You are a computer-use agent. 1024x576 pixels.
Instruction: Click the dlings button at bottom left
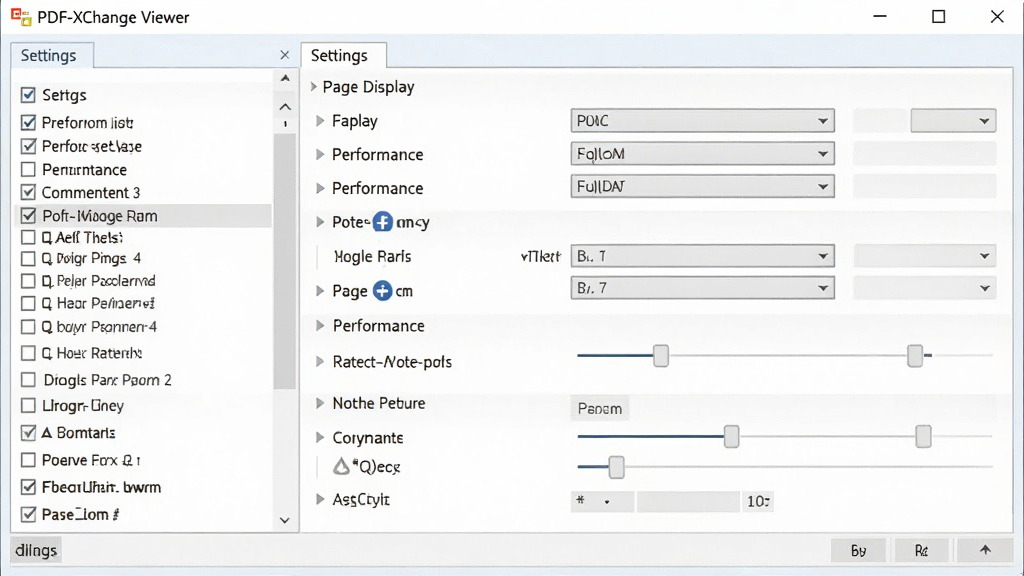(x=36, y=550)
